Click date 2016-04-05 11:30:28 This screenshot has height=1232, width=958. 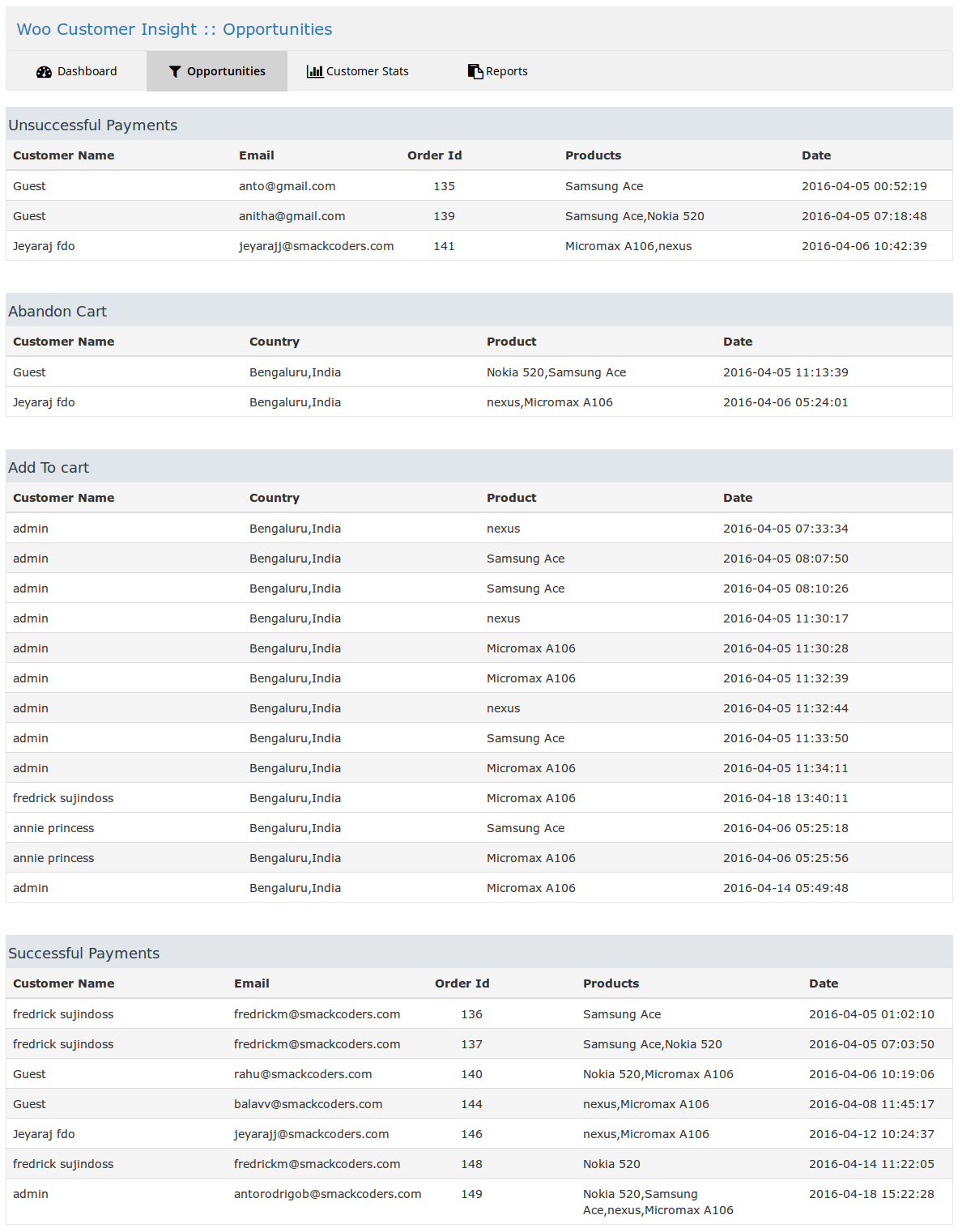(786, 648)
